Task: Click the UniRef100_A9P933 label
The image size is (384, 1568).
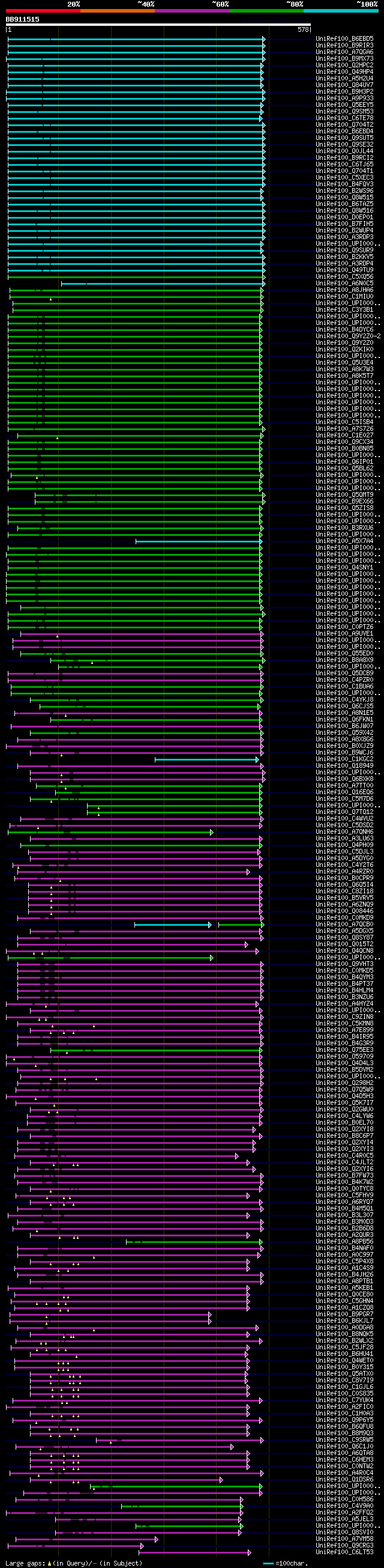Action: [x=344, y=98]
